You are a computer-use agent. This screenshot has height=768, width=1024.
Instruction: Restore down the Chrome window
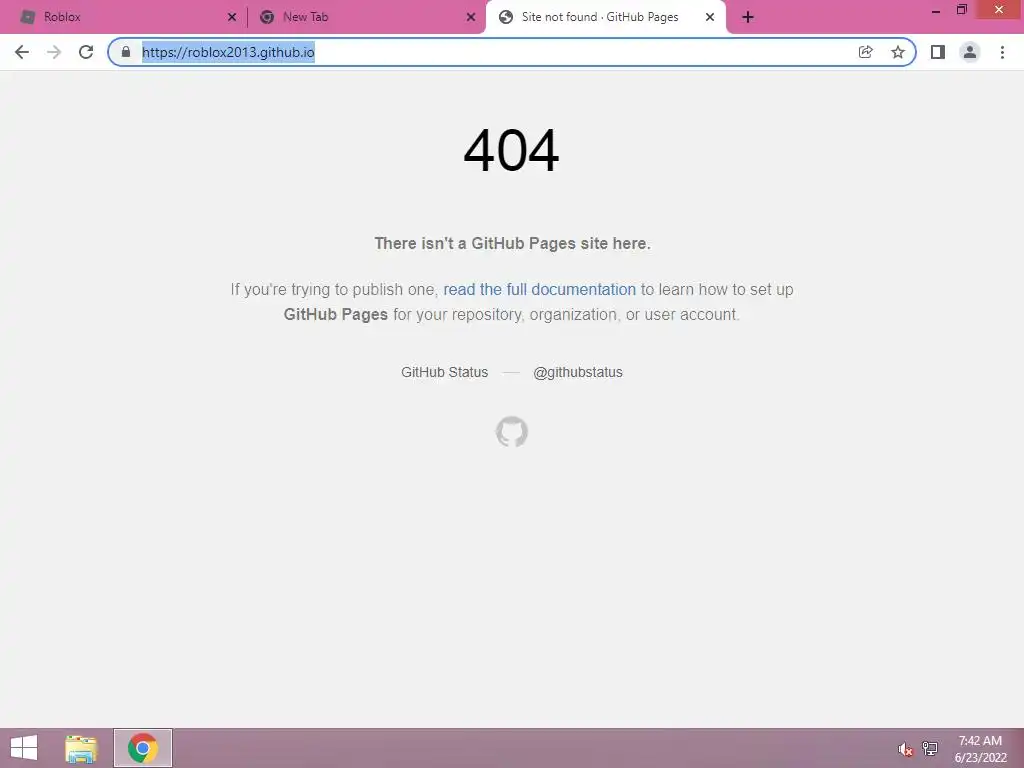[962, 10]
